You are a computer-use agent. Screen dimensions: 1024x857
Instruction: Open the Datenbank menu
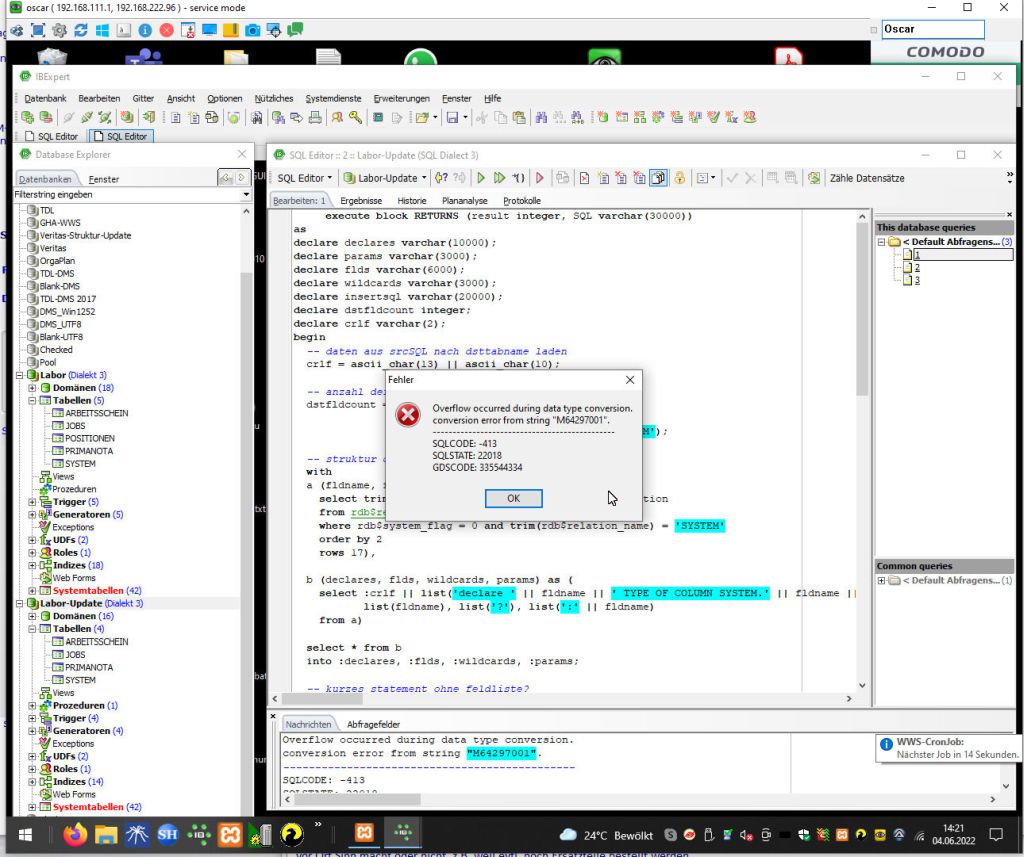tap(45, 98)
